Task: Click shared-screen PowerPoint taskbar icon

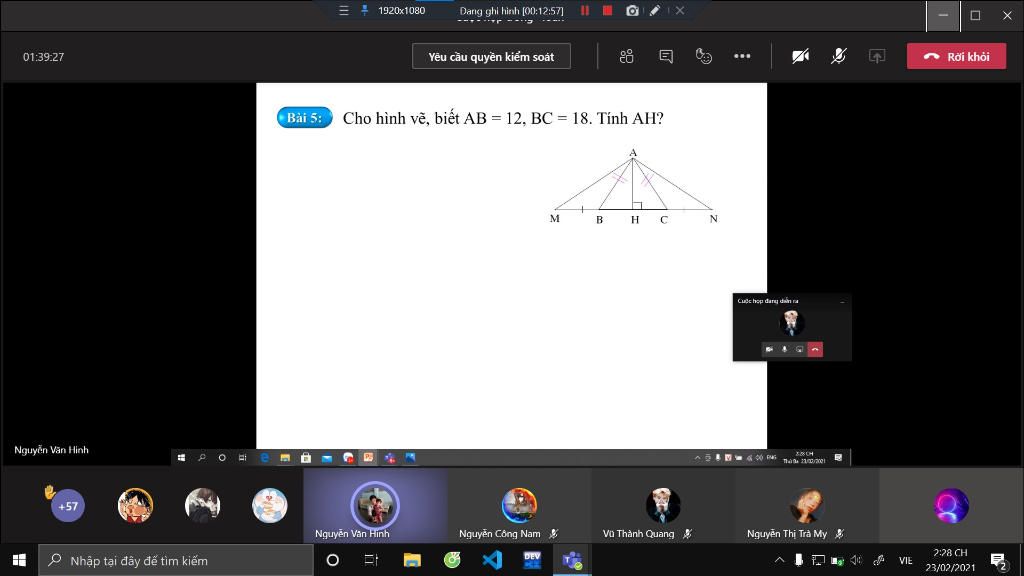Action: (x=368, y=458)
